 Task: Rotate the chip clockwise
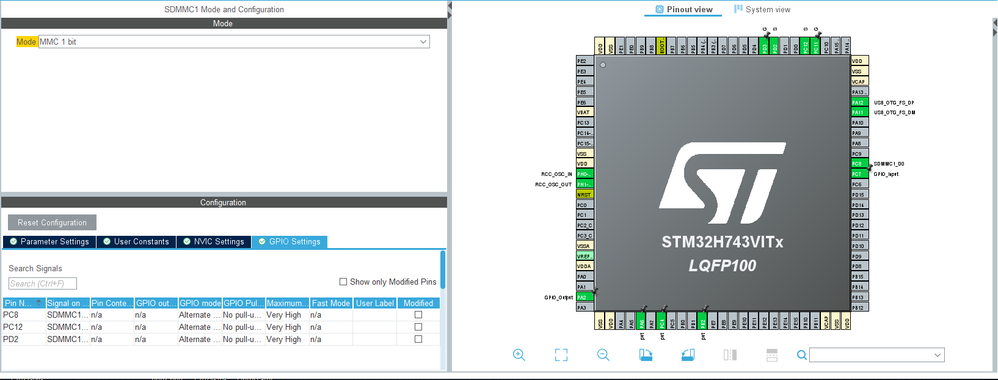click(645, 355)
